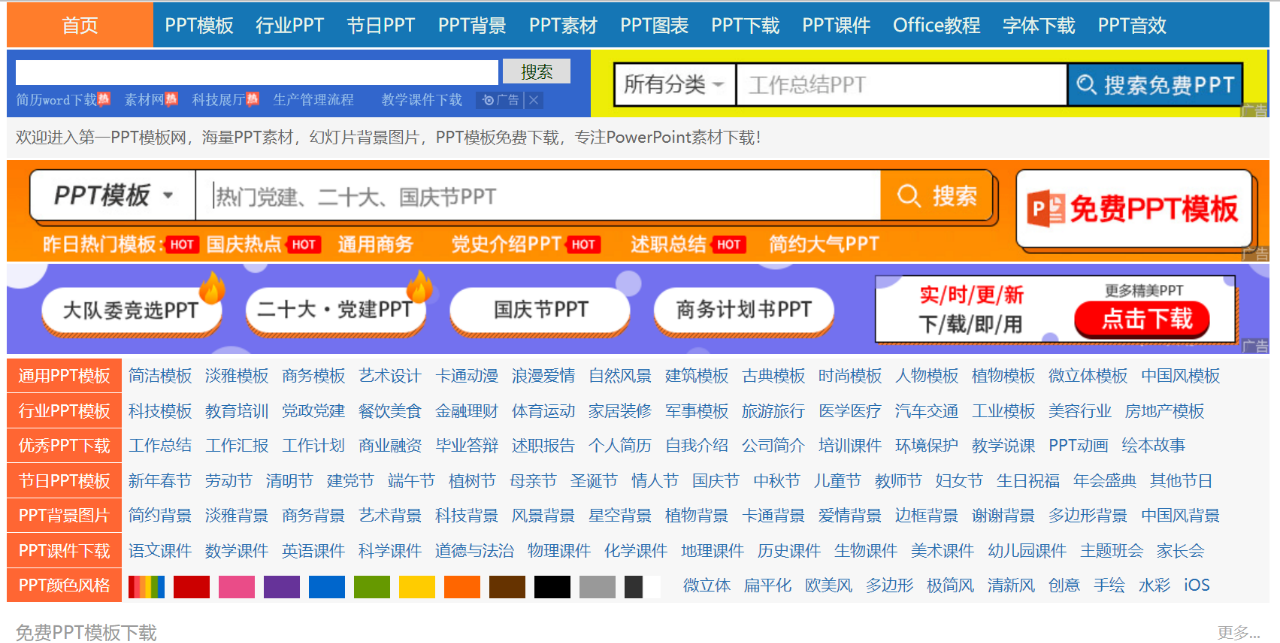Open the 行业PPT navigation tab
The width and height of the screenshot is (1280, 643).
point(290,25)
